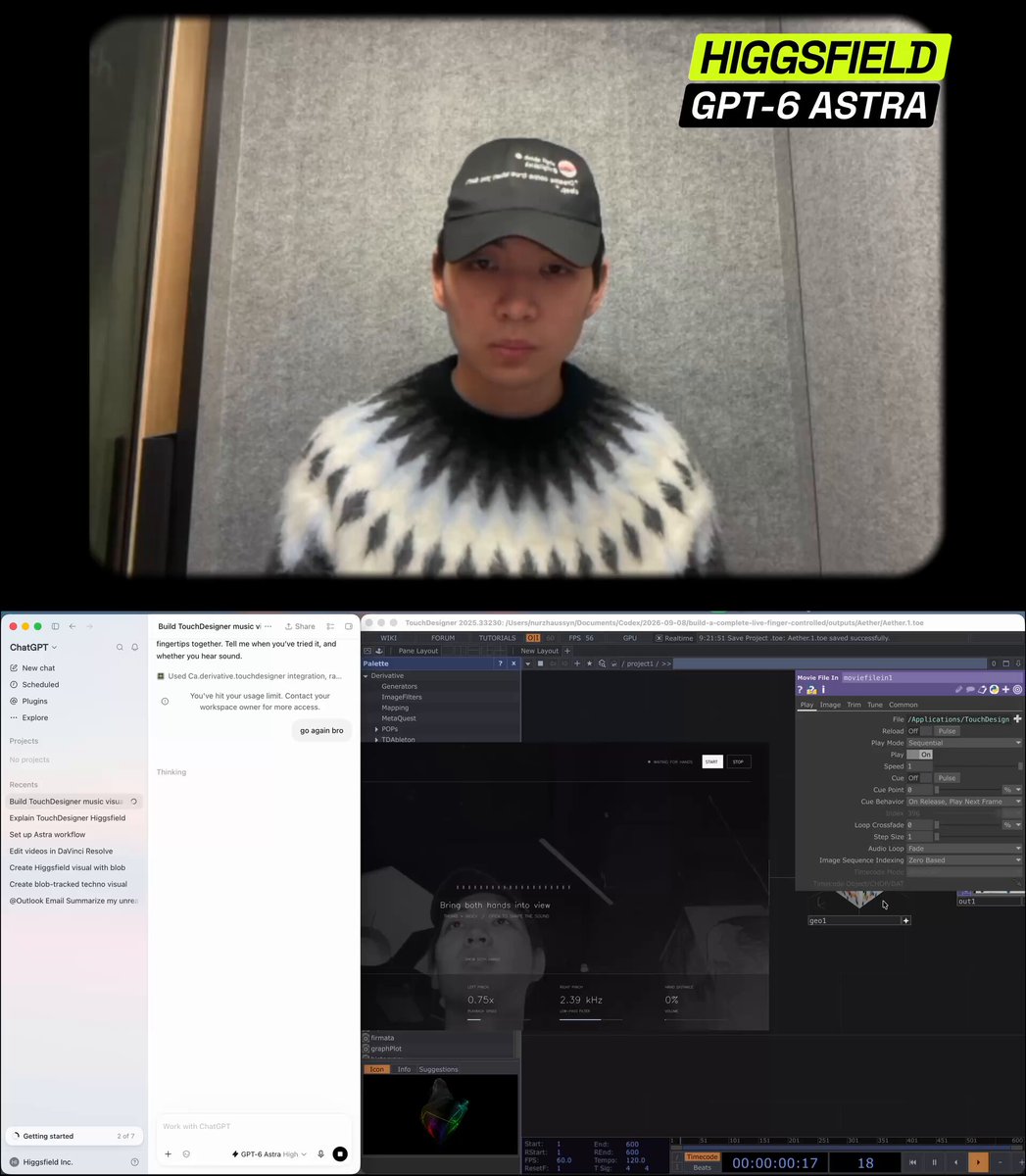Switch to the Common parameter tab
The height and width of the screenshot is (1176, 1026).
click(904, 705)
